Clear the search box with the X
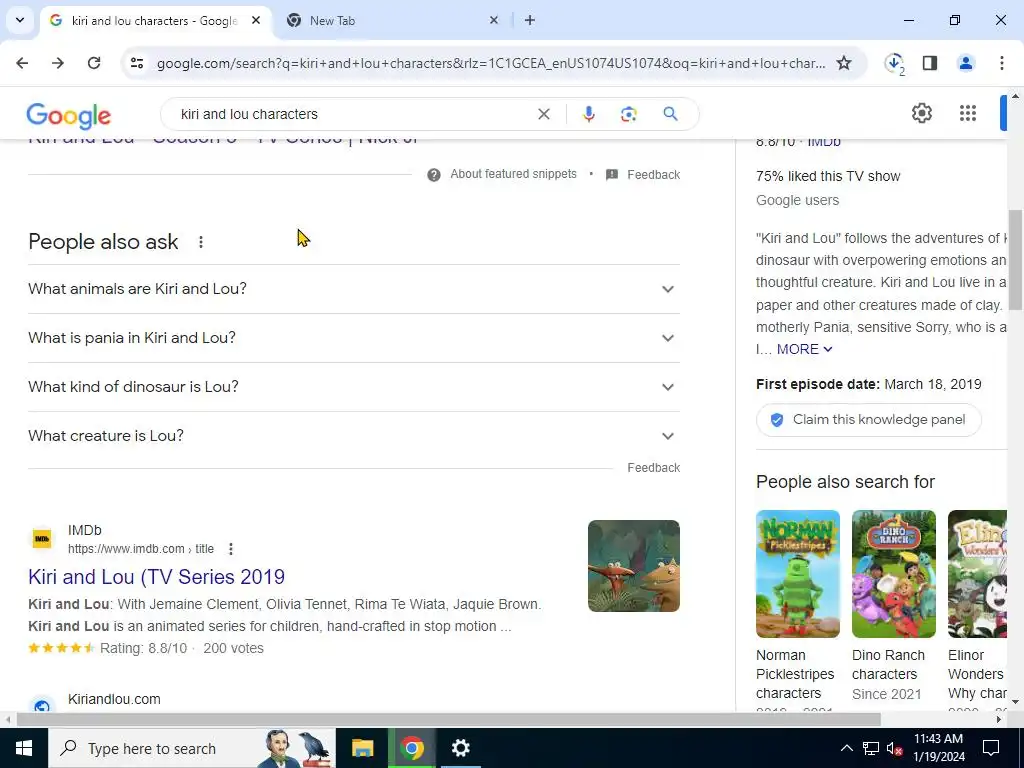Screen dimensions: 1024x768 click(543, 114)
